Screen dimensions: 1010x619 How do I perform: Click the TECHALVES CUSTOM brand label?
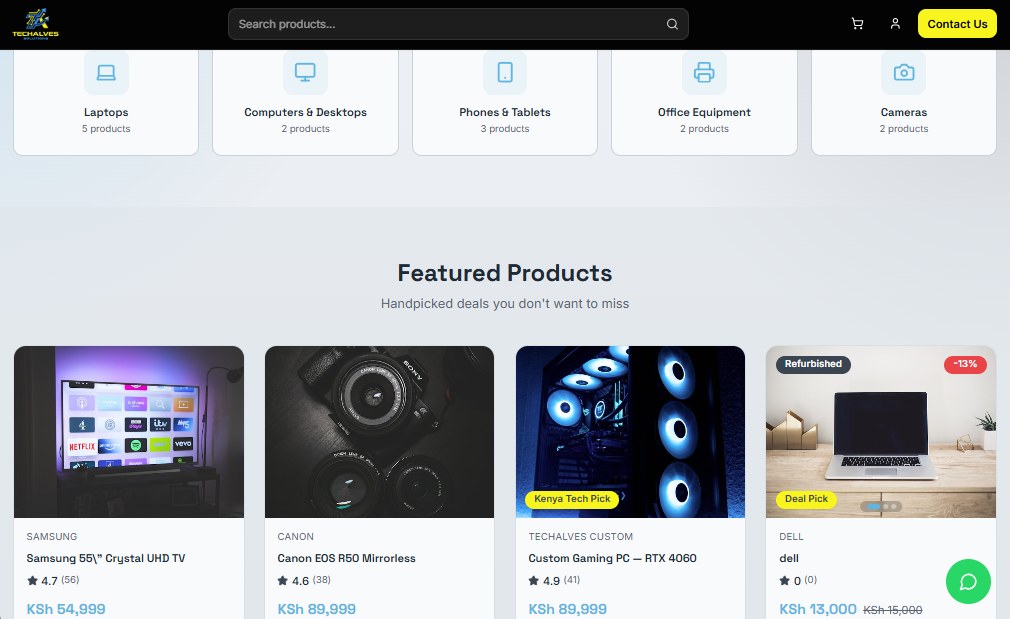coord(580,537)
